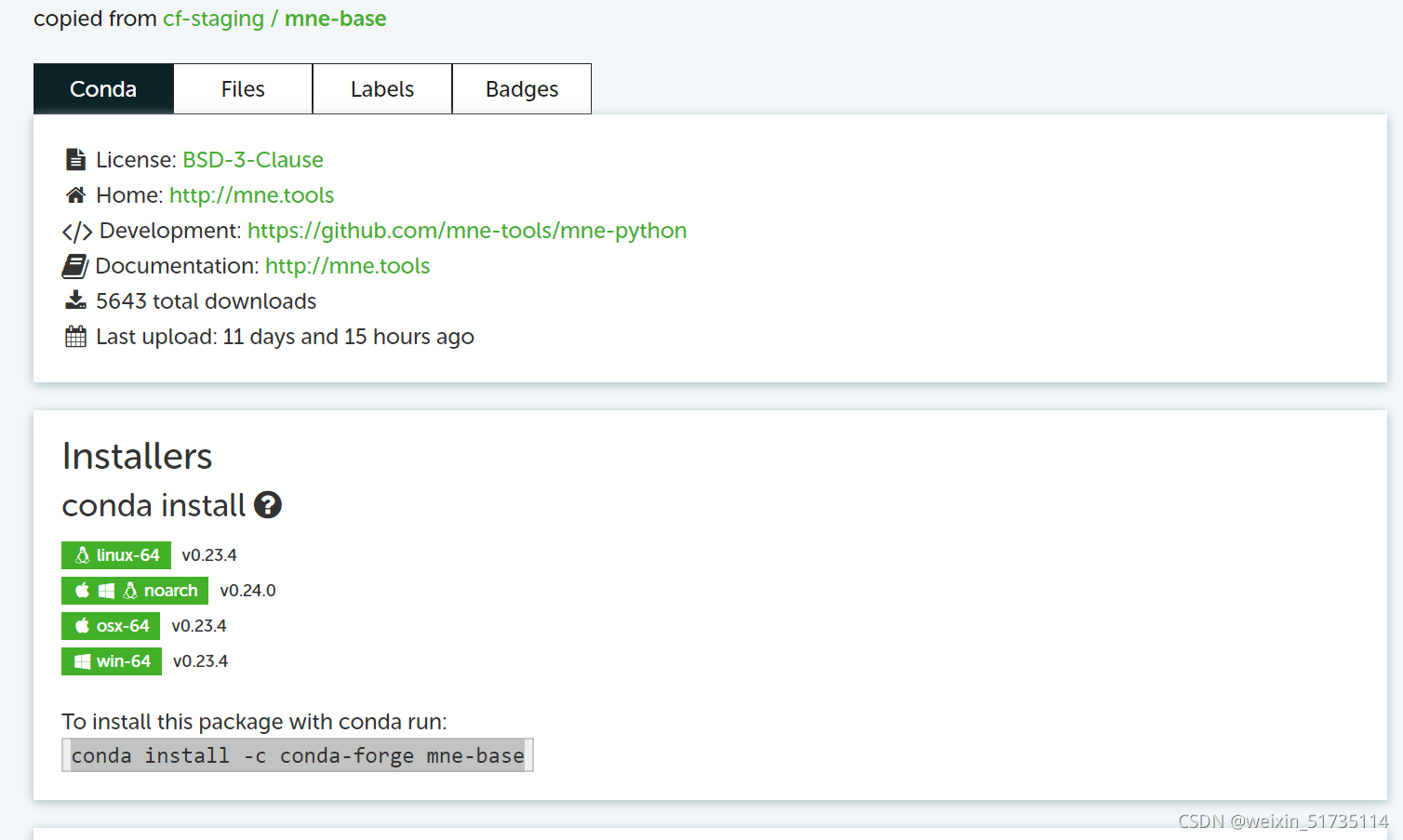Click the Home house icon

click(76, 195)
